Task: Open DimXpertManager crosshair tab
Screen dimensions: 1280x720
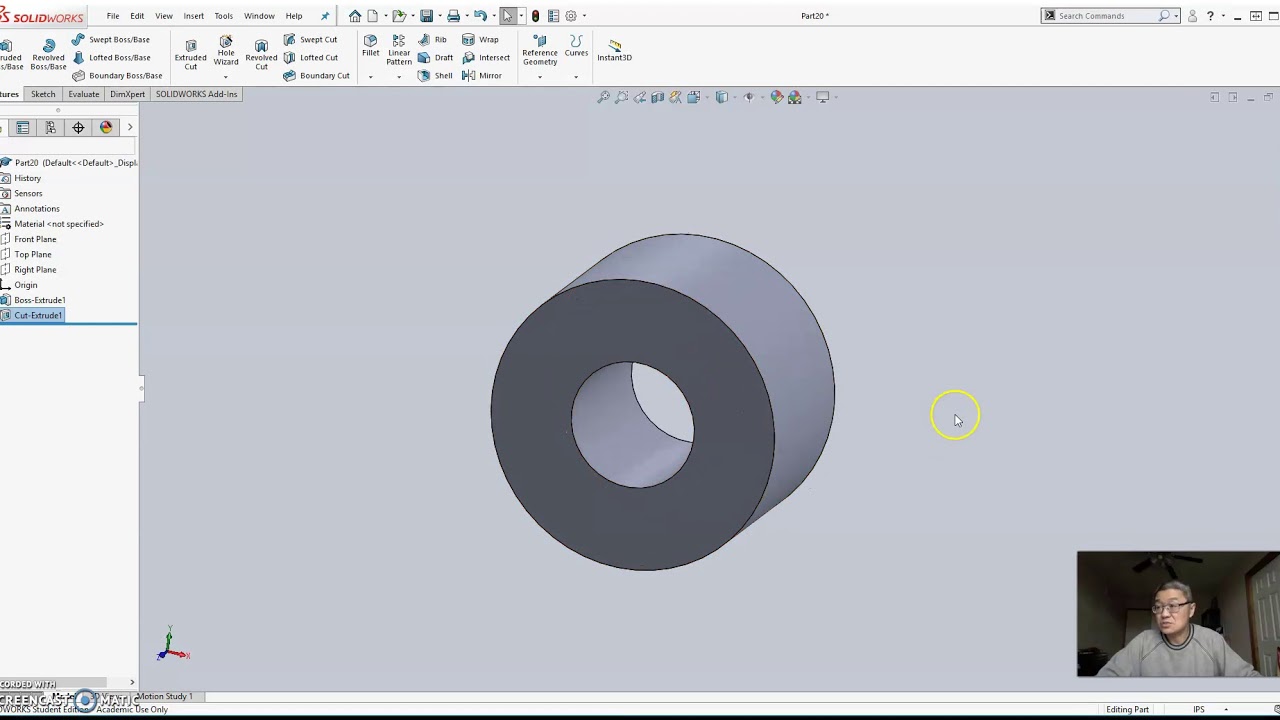Action: click(78, 127)
